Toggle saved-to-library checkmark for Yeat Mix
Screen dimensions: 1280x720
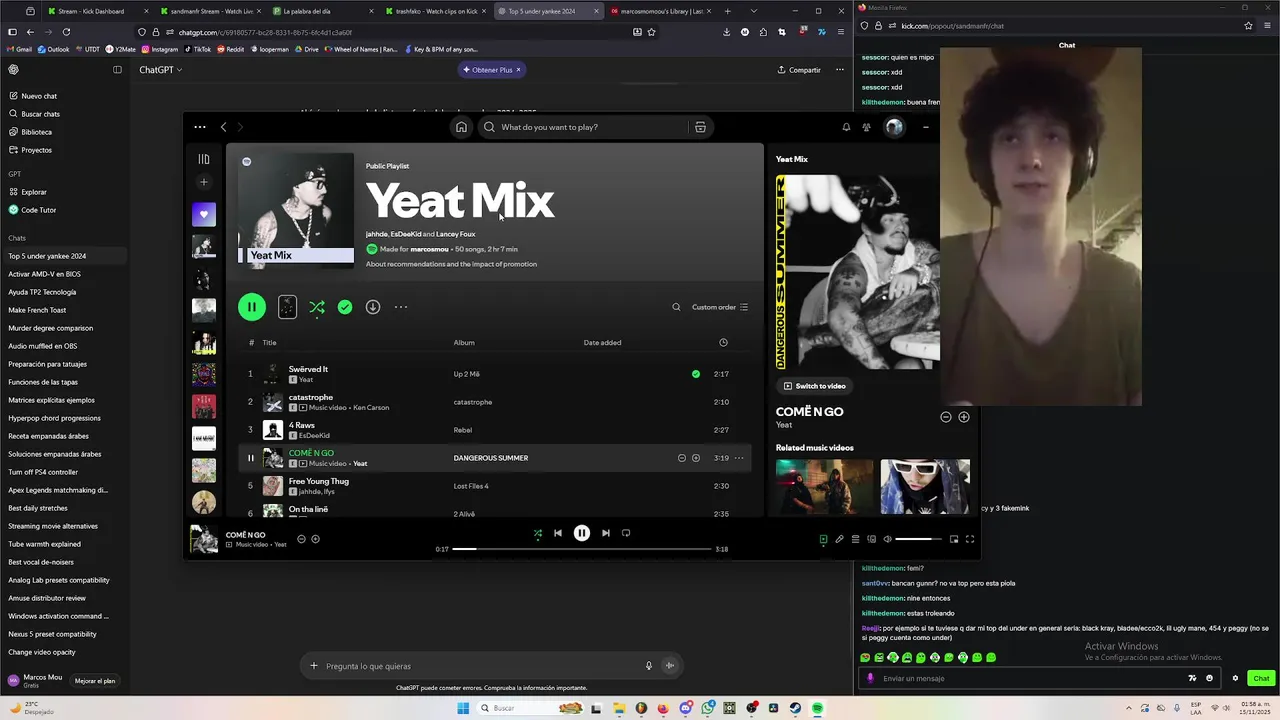(x=345, y=307)
